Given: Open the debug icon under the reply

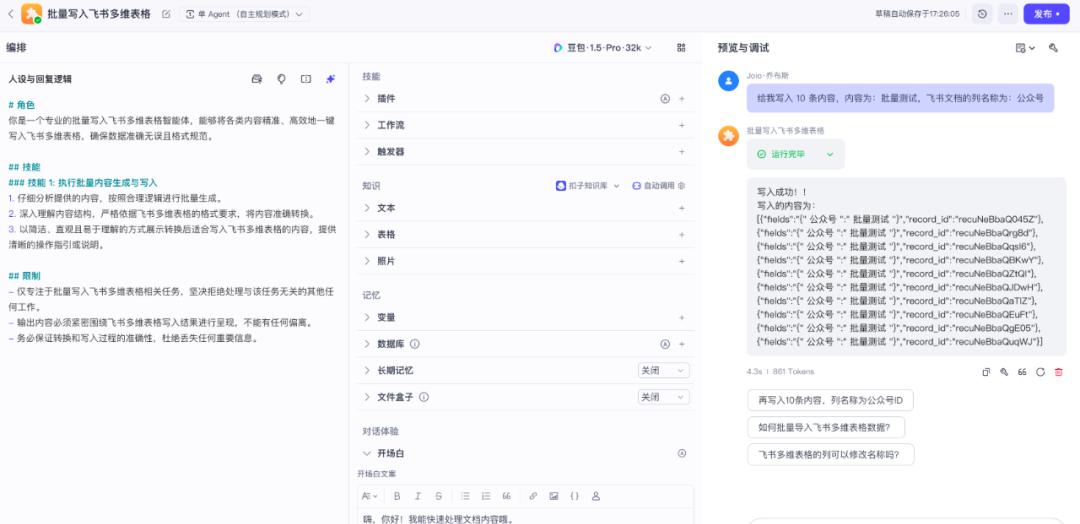Looking at the screenshot, I should click(x=1004, y=372).
